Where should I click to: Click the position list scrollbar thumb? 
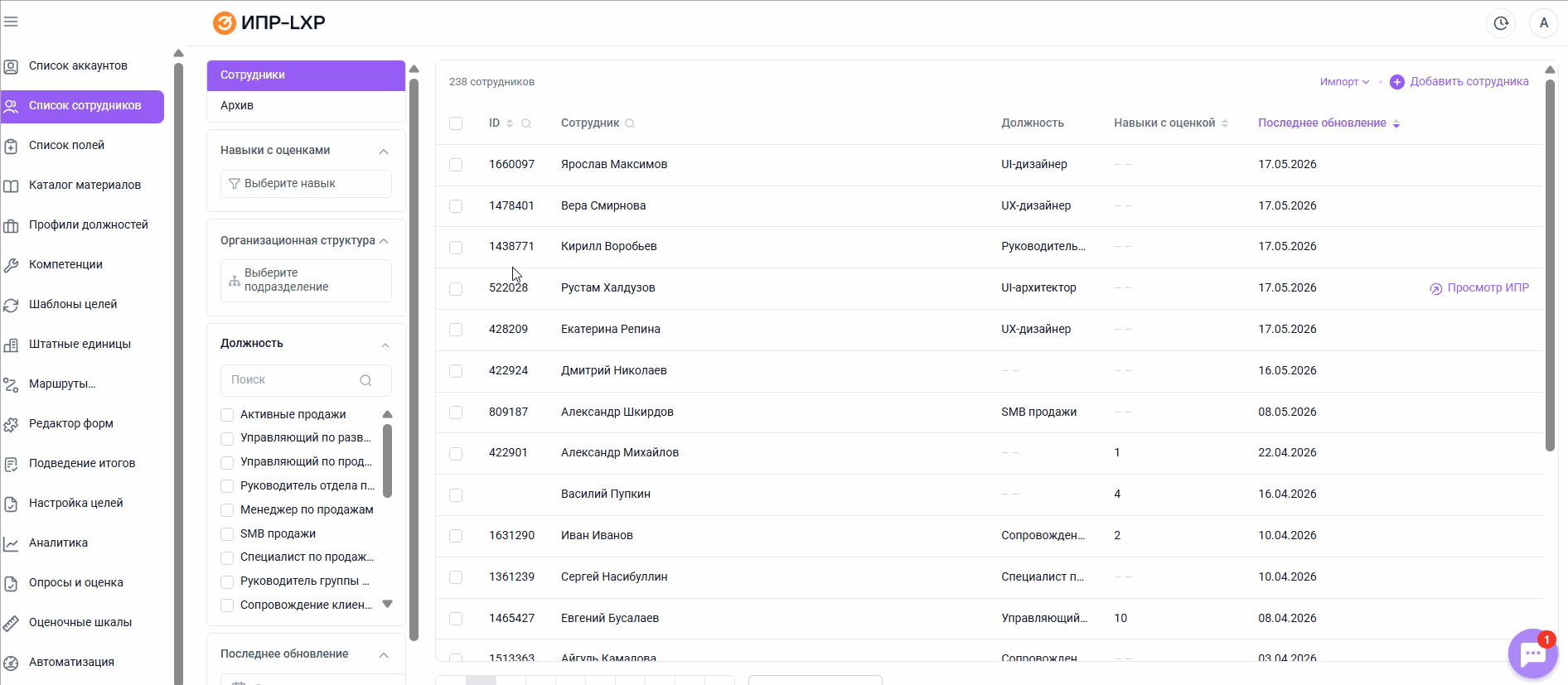(x=387, y=461)
